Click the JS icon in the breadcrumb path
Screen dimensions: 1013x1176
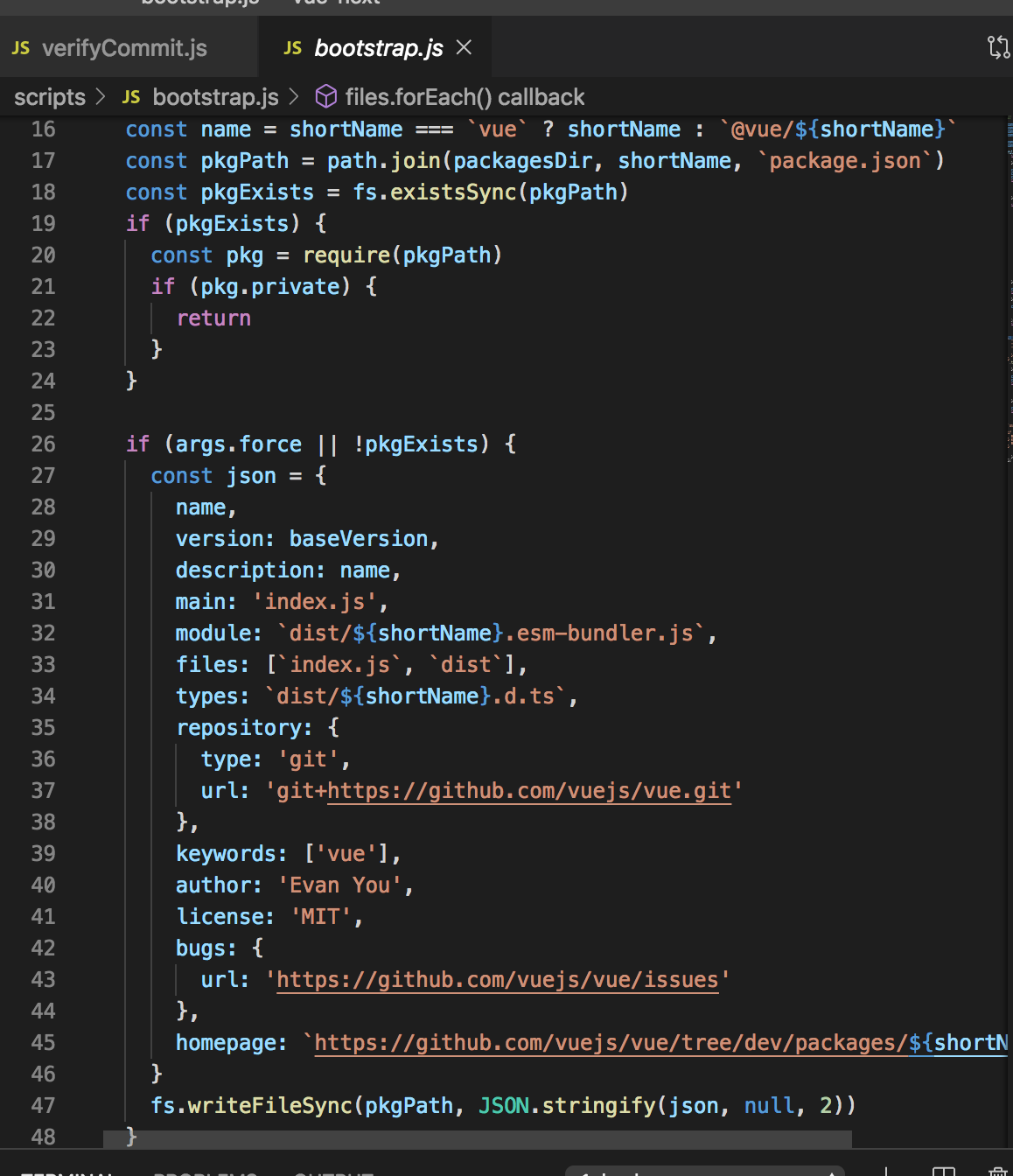(131, 97)
